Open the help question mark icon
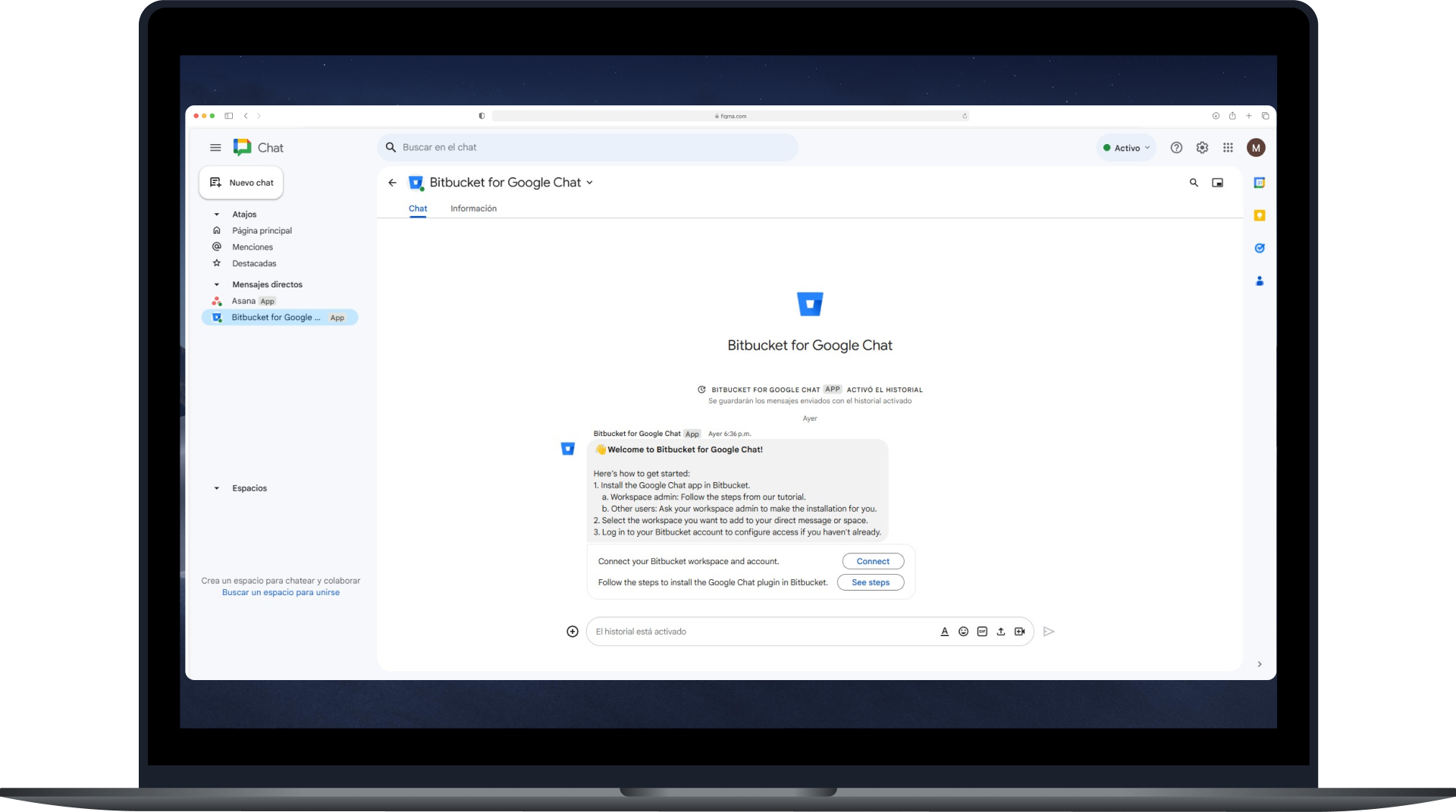Screen dimensions: 1456x812 point(1176,148)
